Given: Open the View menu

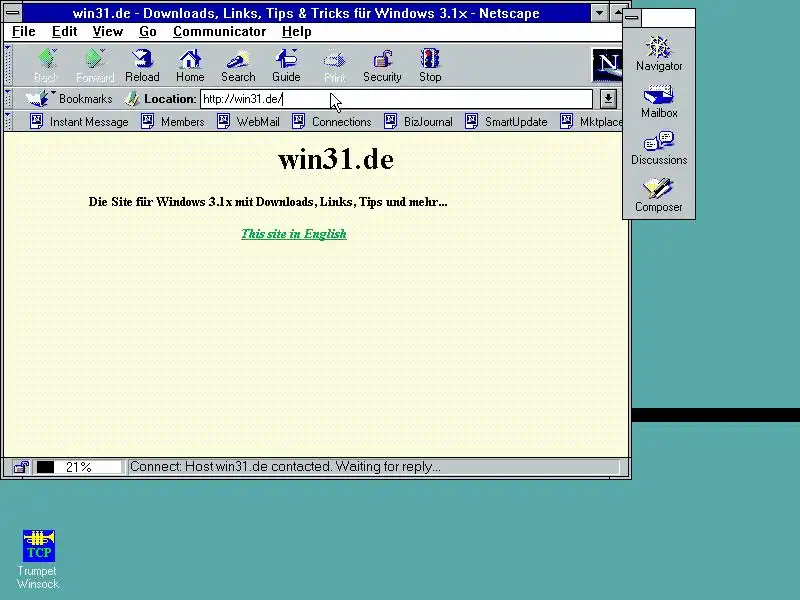Looking at the screenshot, I should click(108, 32).
